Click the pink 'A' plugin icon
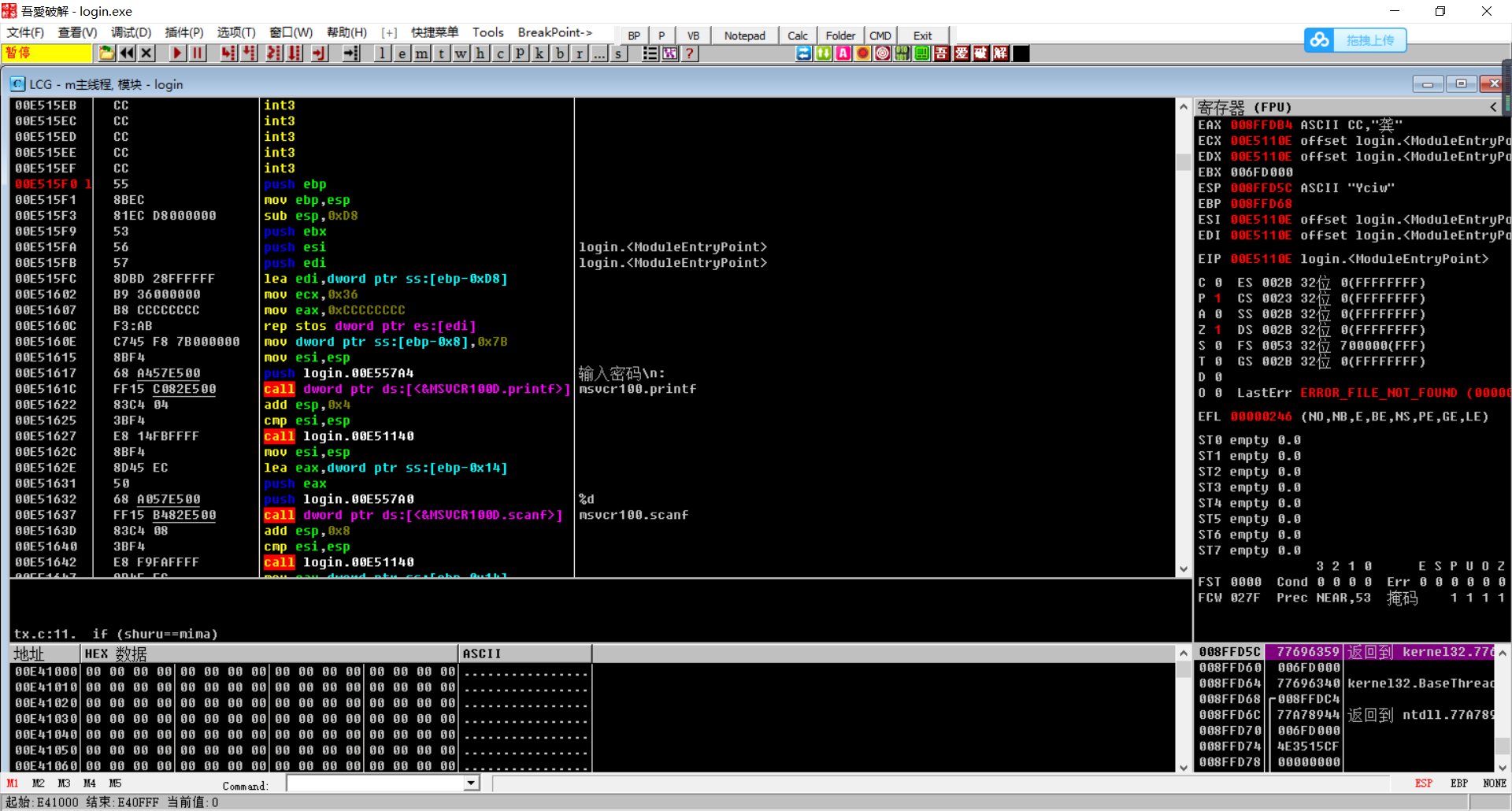This screenshot has width=1512, height=811. click(x=843, y=54)
